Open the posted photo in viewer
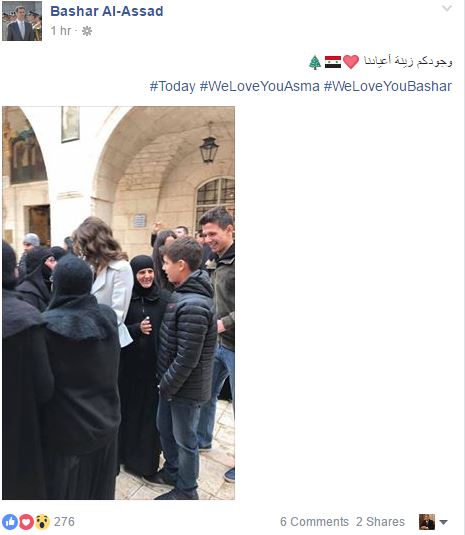The width and height of the screenshot is (465, 535). pyautogui.click(x=118, y=303)
